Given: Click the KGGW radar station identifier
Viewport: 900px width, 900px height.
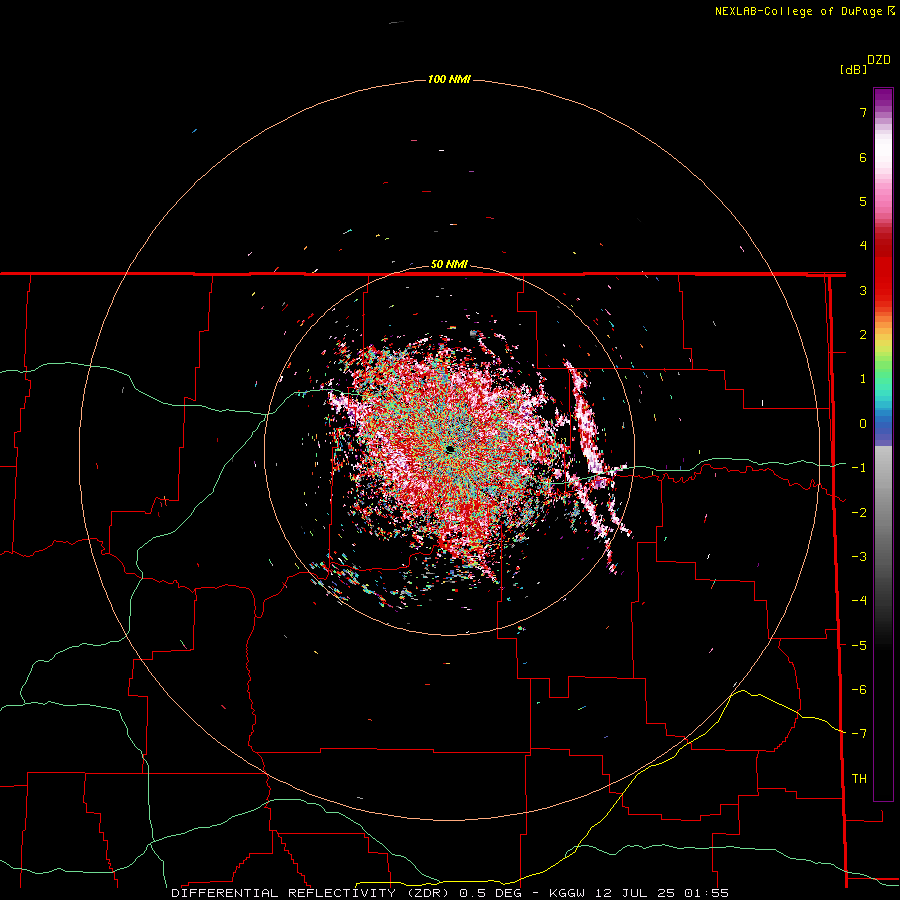Looking at the screenshot, I should (567, 893).
